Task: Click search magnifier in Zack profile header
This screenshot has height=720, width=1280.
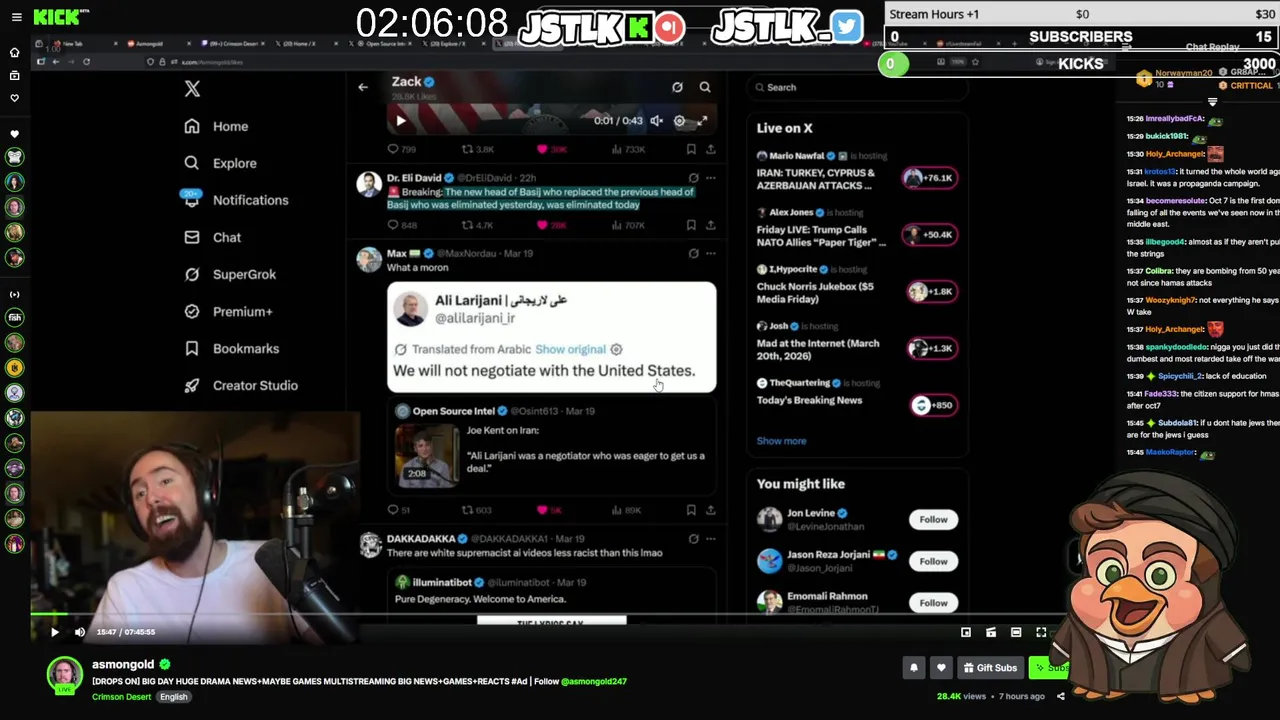Action: 705,87
